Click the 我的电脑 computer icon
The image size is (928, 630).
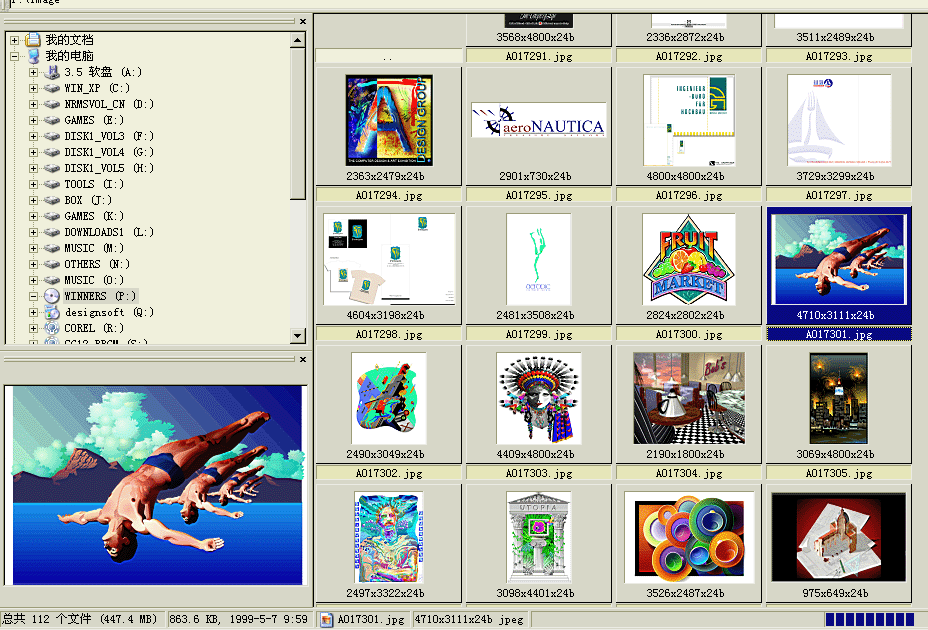tap(34, 56)
